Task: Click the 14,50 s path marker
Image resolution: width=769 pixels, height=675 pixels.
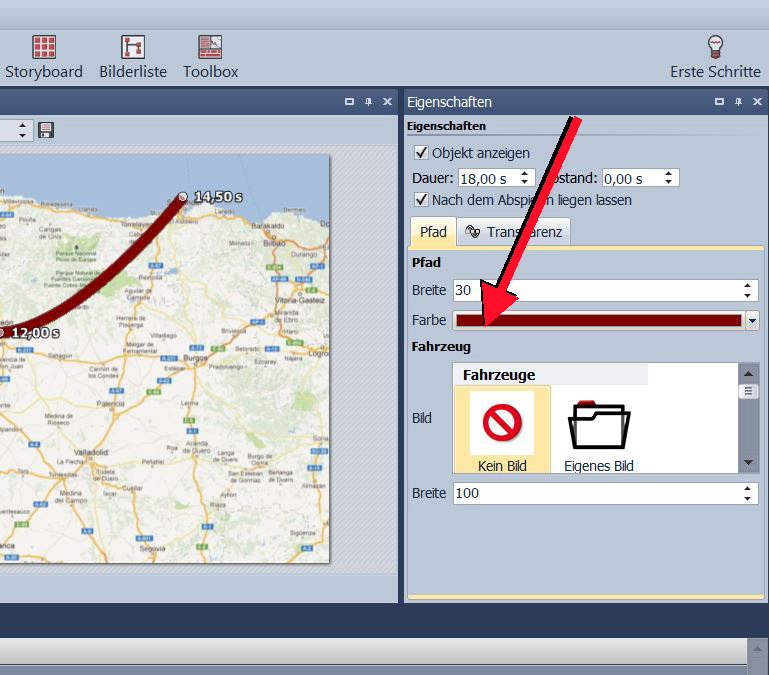Action: (x=182, y=197)
